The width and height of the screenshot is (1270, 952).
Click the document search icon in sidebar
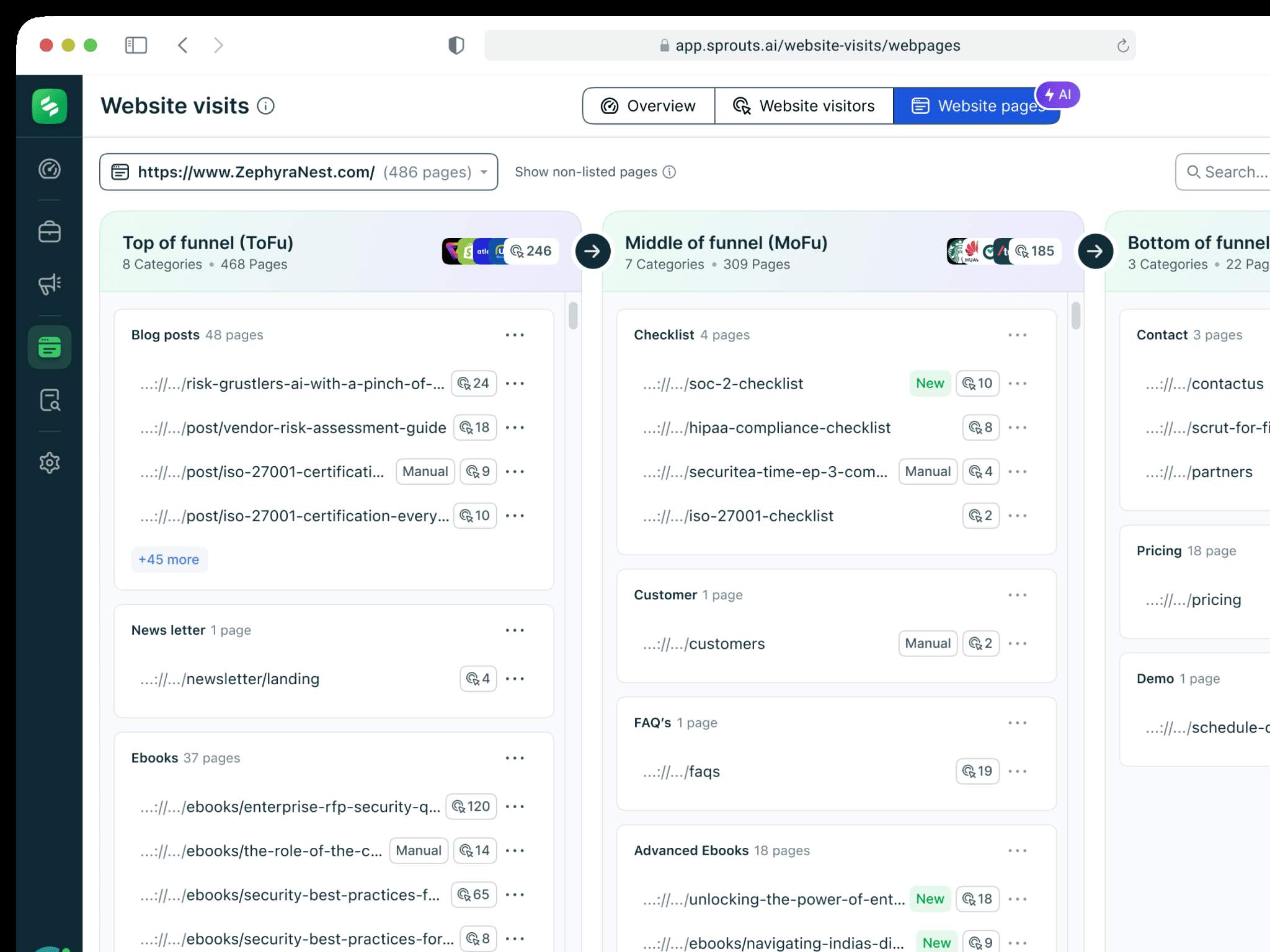(x=50, y=400)
